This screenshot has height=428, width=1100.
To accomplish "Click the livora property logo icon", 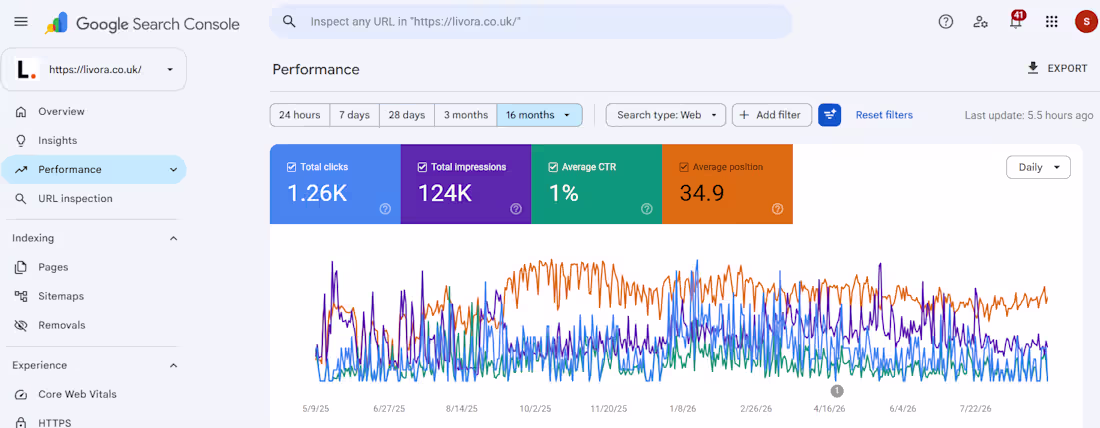I will point(25,69).
